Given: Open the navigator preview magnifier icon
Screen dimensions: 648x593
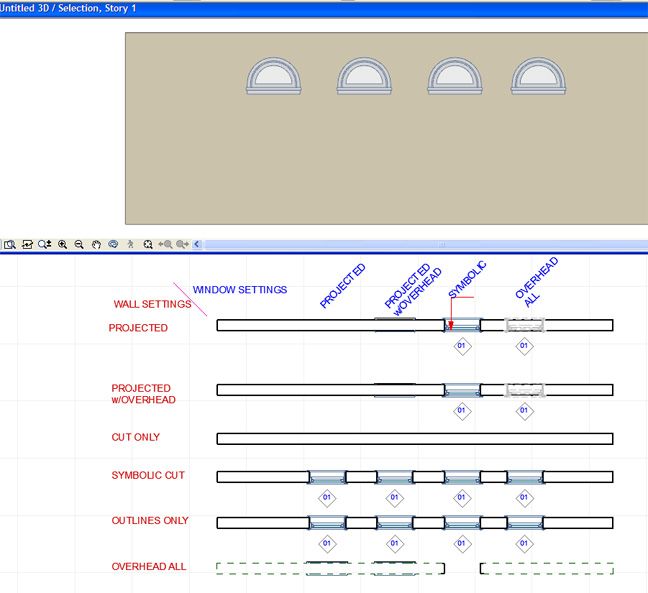Looking at the screenshot, I should click(x=10, y=244).
